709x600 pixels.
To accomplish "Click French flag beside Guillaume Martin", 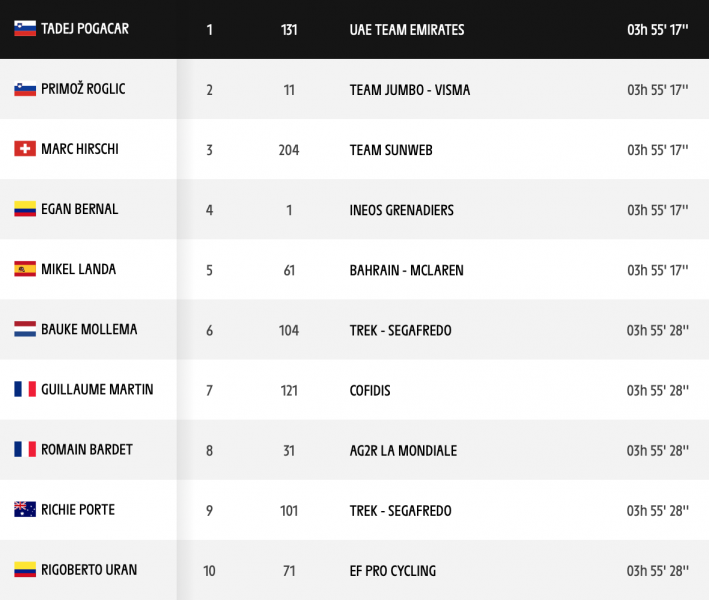I will pyautogui.click(x=25, y=389).
